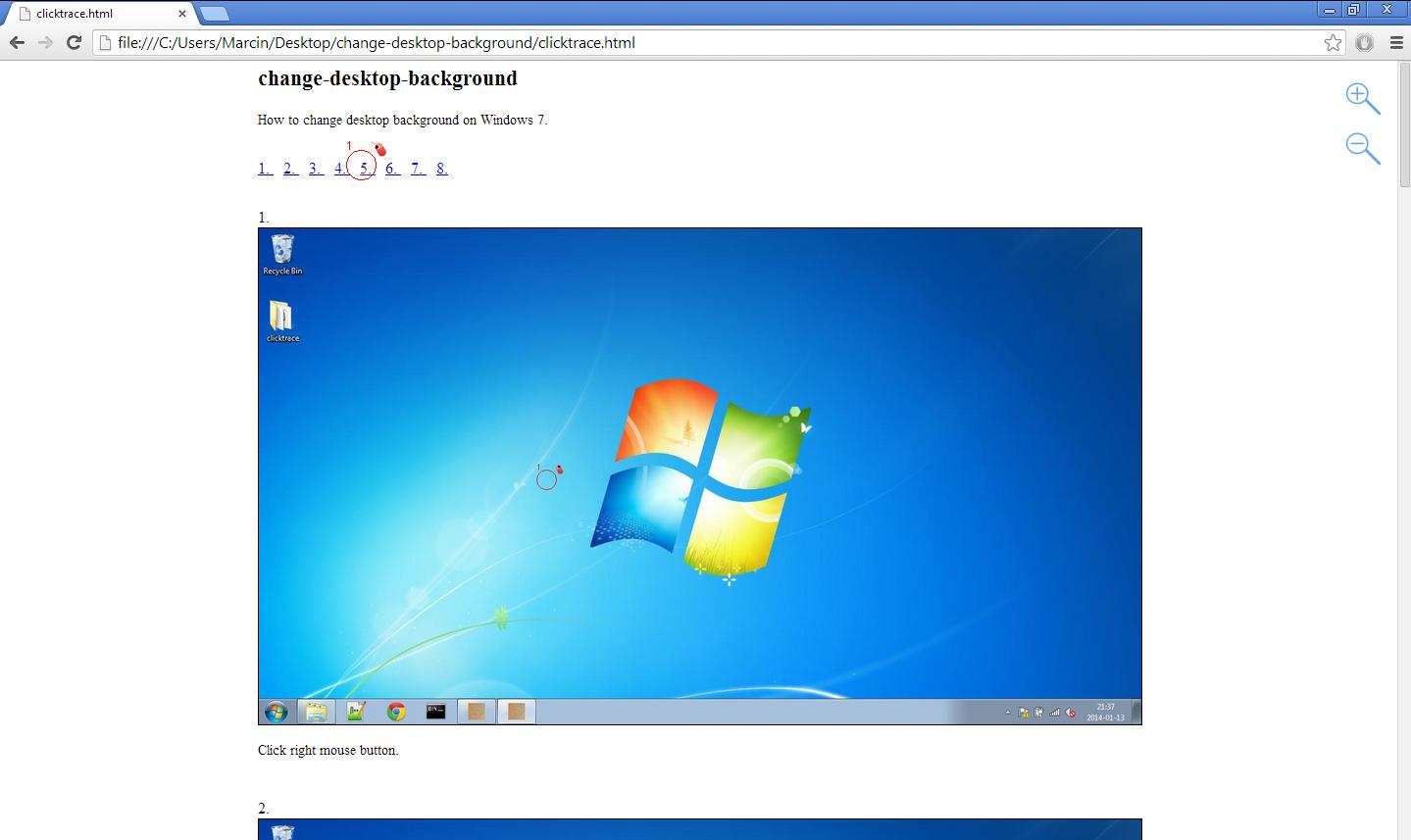The image size is (1411, 840).
Task: Jump to step 6 via link '6.'
Action: (x=392, y=169)
